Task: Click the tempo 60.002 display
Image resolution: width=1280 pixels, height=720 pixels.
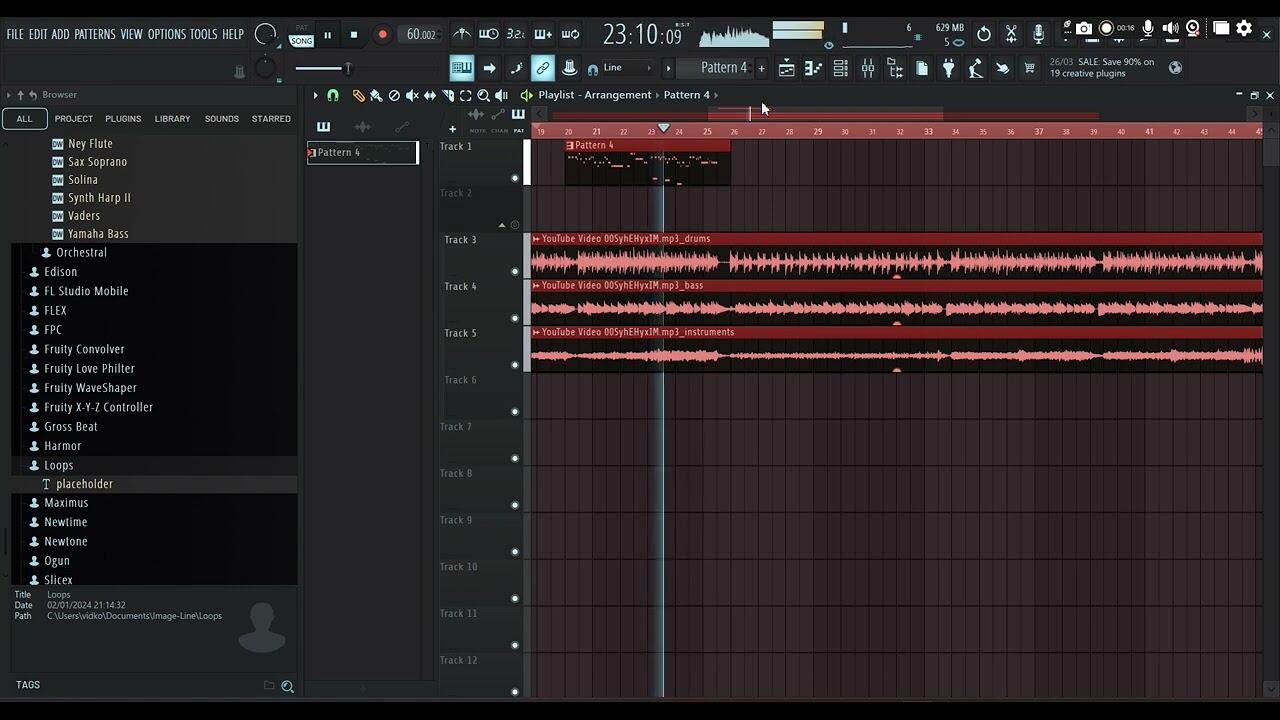Action: click(x=421, y=35)
